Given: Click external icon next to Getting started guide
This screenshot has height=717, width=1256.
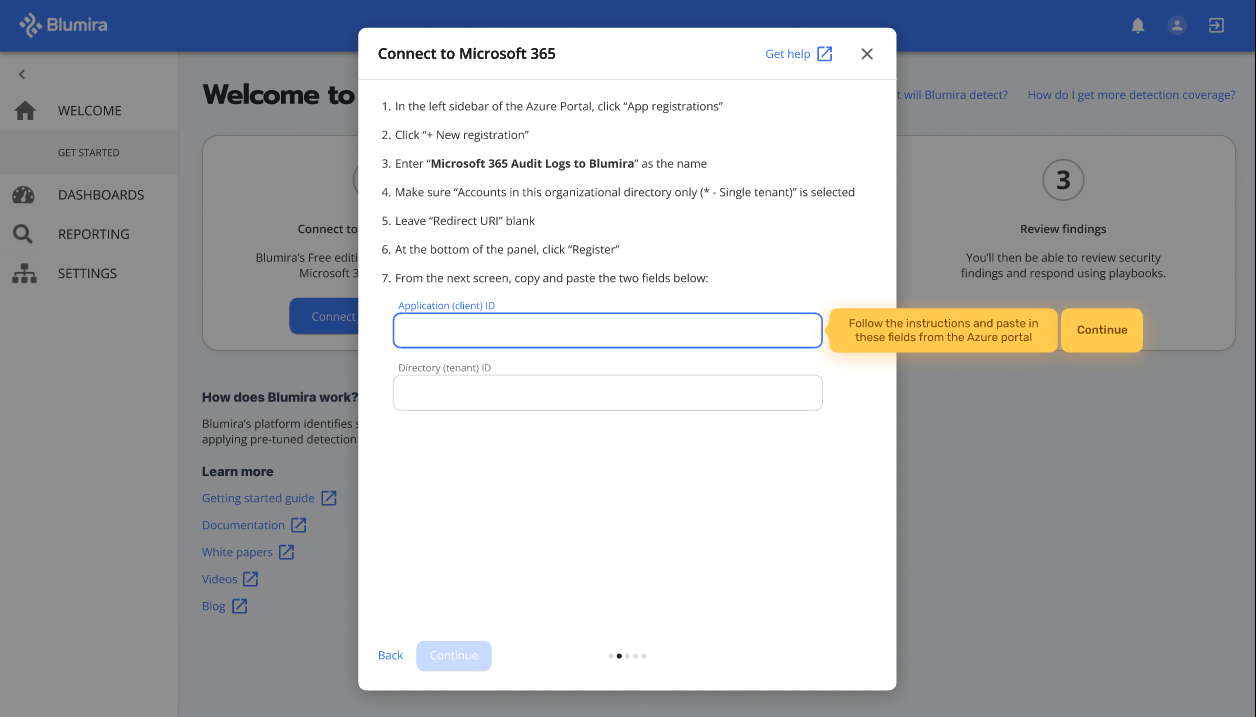Looking at the screenshot, I should (x=329, y=498).
